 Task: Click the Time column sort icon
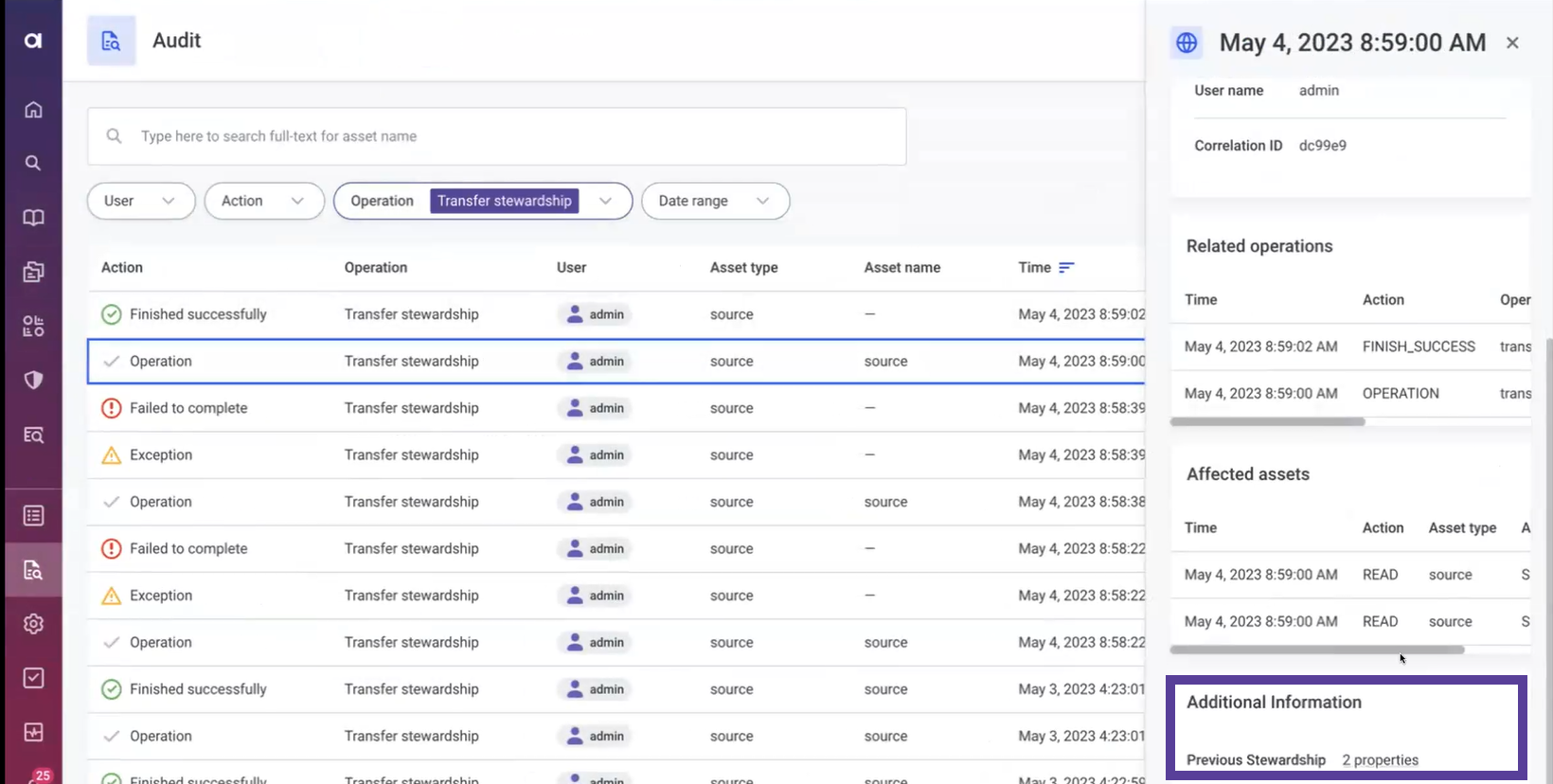tap(1066, 268)
